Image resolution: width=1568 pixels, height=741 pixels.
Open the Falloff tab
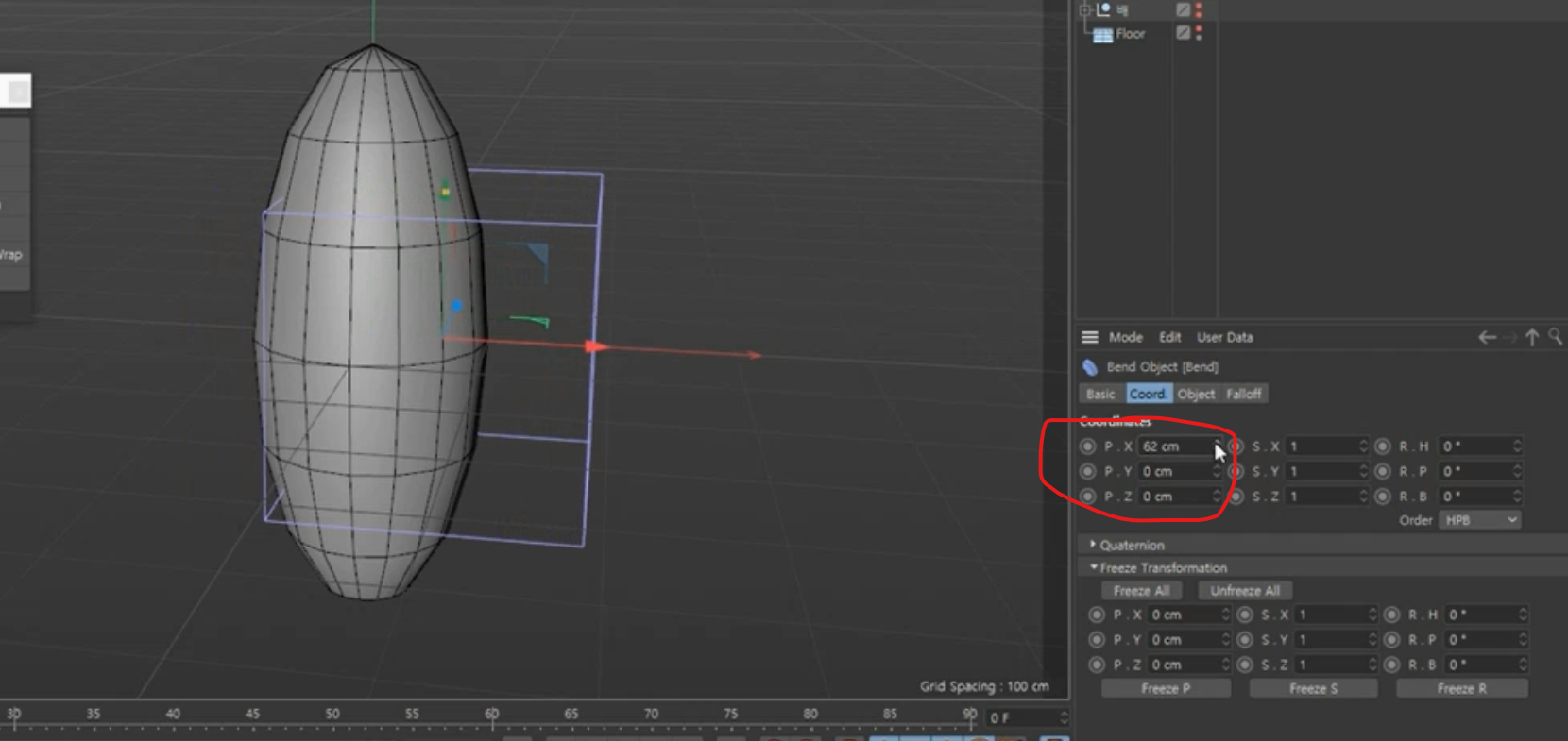coord(1244,394)
